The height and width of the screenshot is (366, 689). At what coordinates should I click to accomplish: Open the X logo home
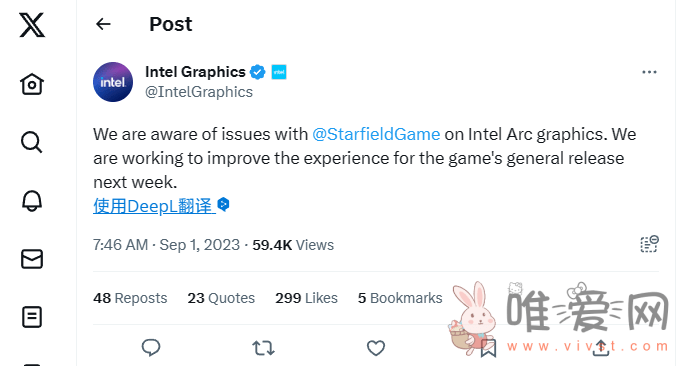click(x=32, y=25)
